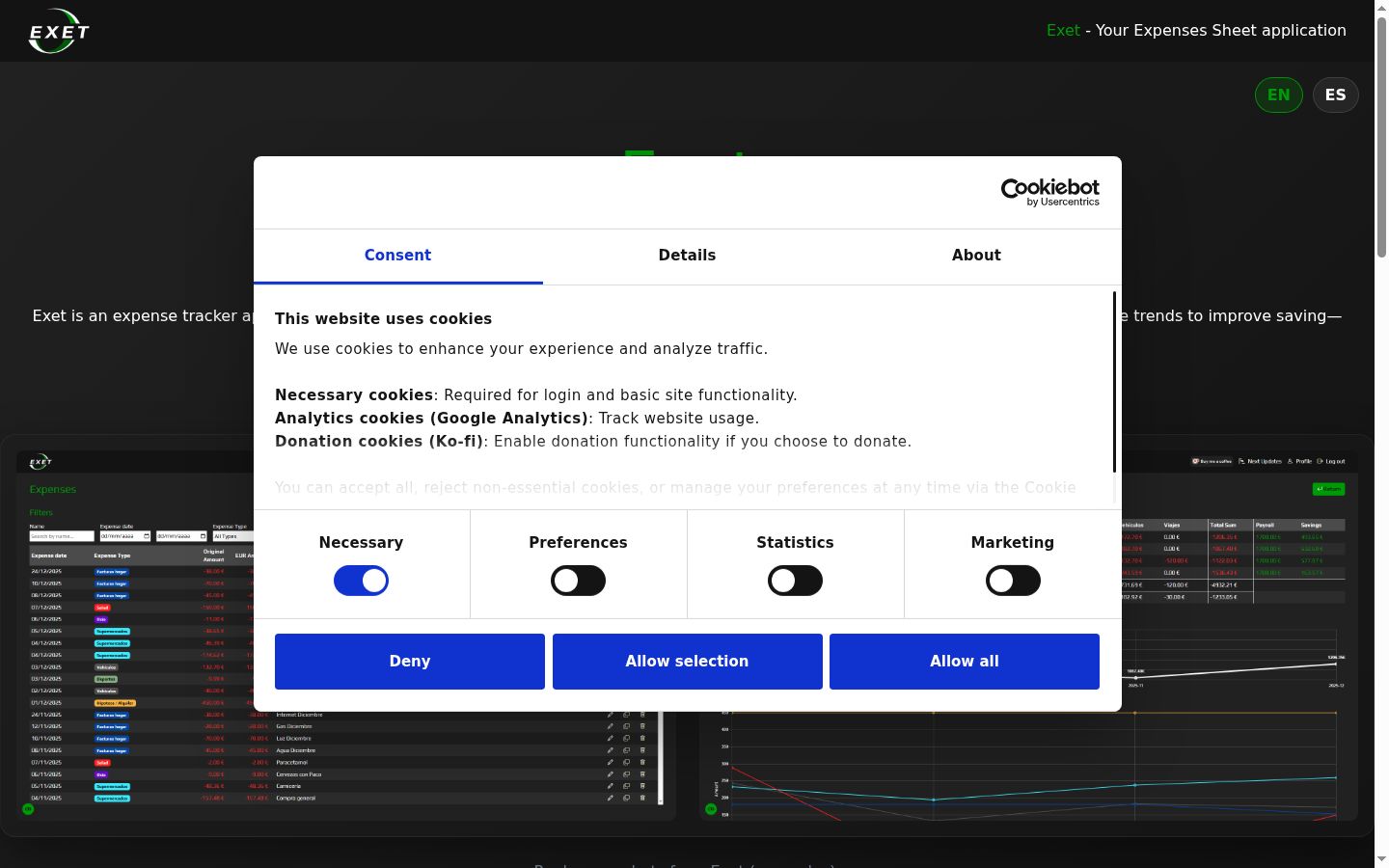This screenshot has height=868, width=1389.
Task: Enable the Marketing cookies switch
Action: (1013, 581)
